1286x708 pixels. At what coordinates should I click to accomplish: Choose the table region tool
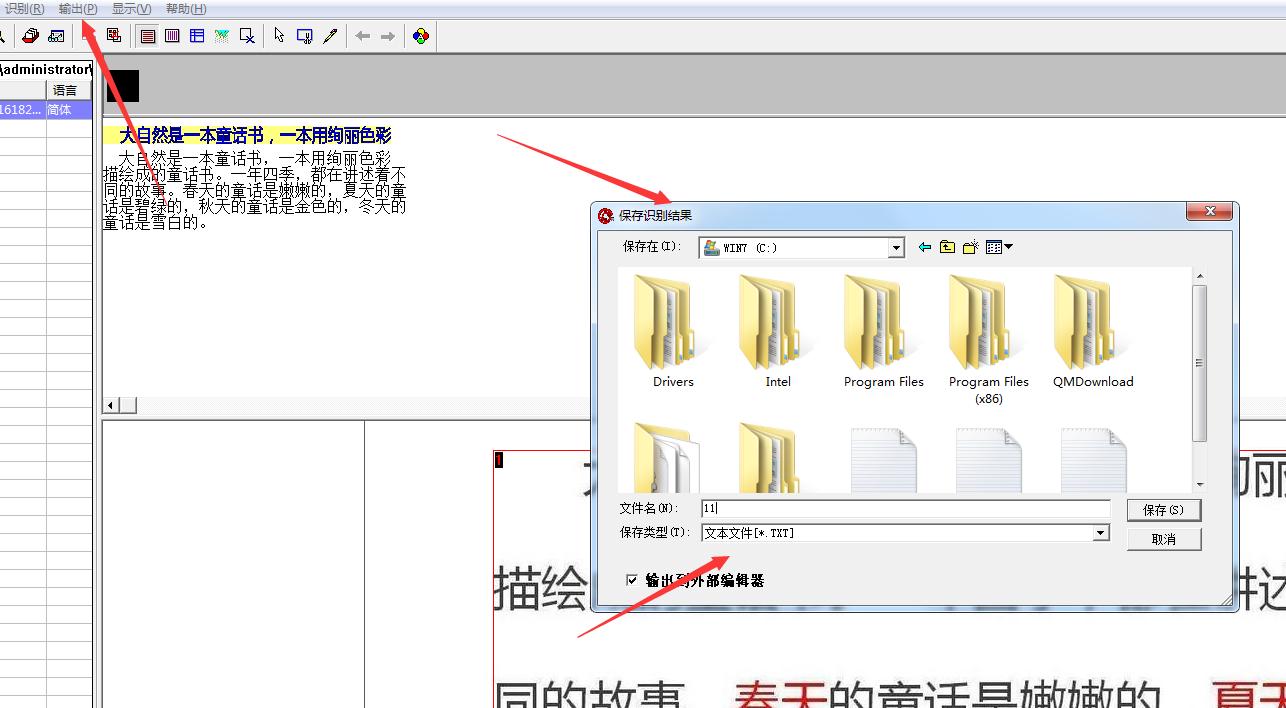196,35
